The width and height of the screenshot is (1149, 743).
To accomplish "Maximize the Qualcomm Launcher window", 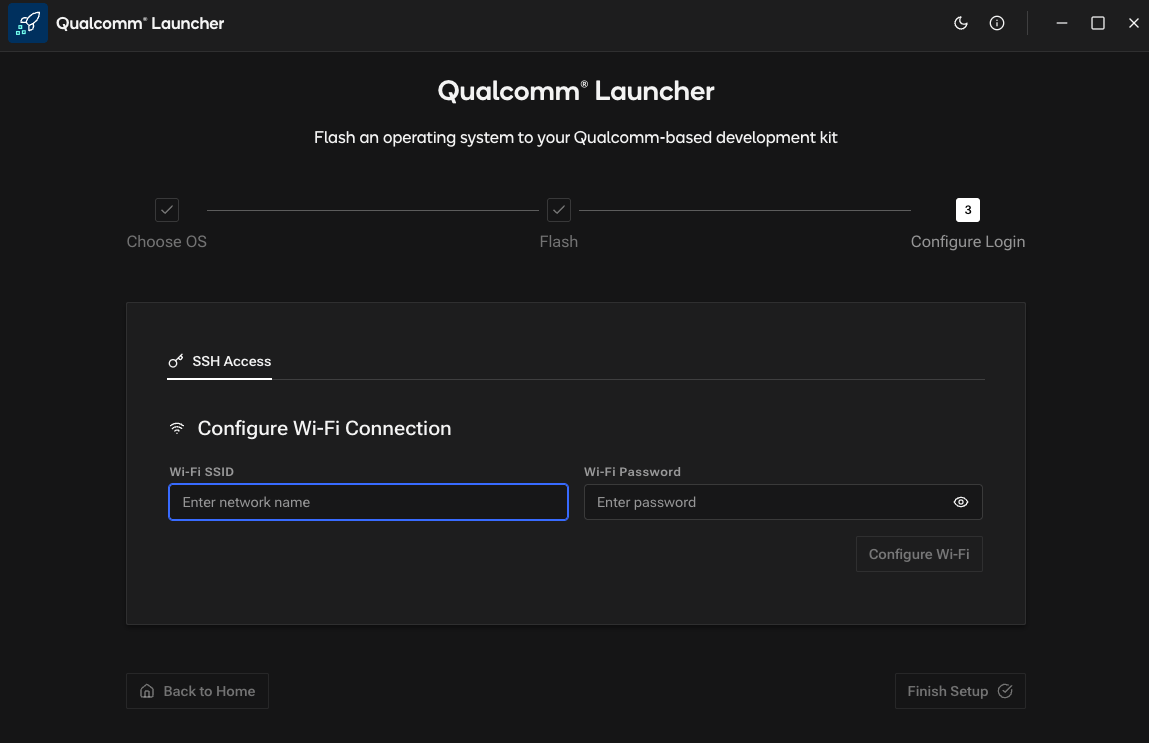I will pyautogui.click(x=1098, y=23).
